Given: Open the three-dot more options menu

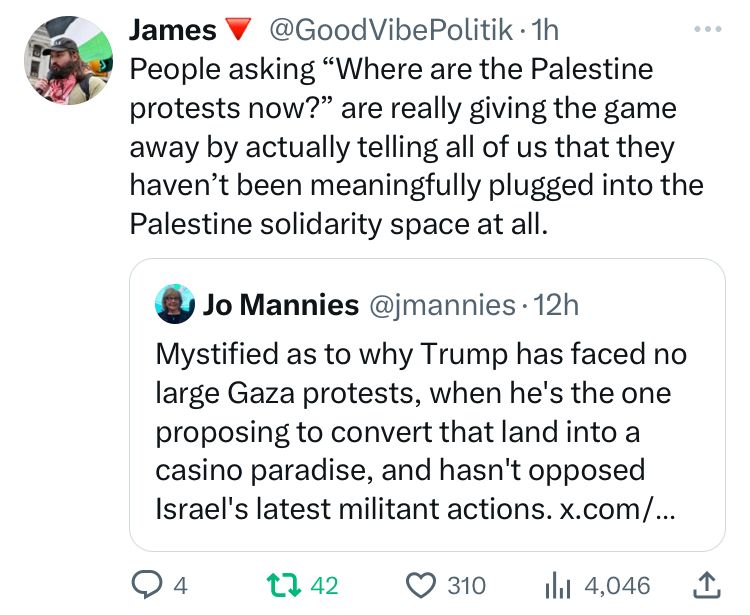Looking at the screenshot, I should (x=707, y=30).
